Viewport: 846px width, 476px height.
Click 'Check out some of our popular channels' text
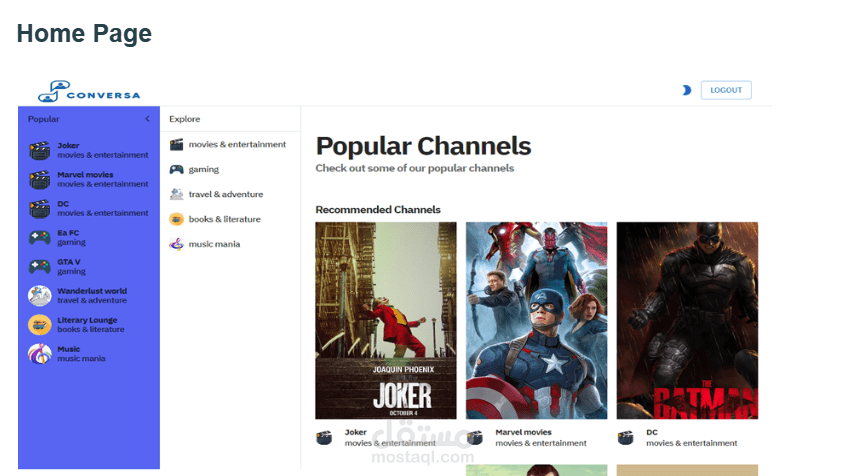[x=415, y=168]
